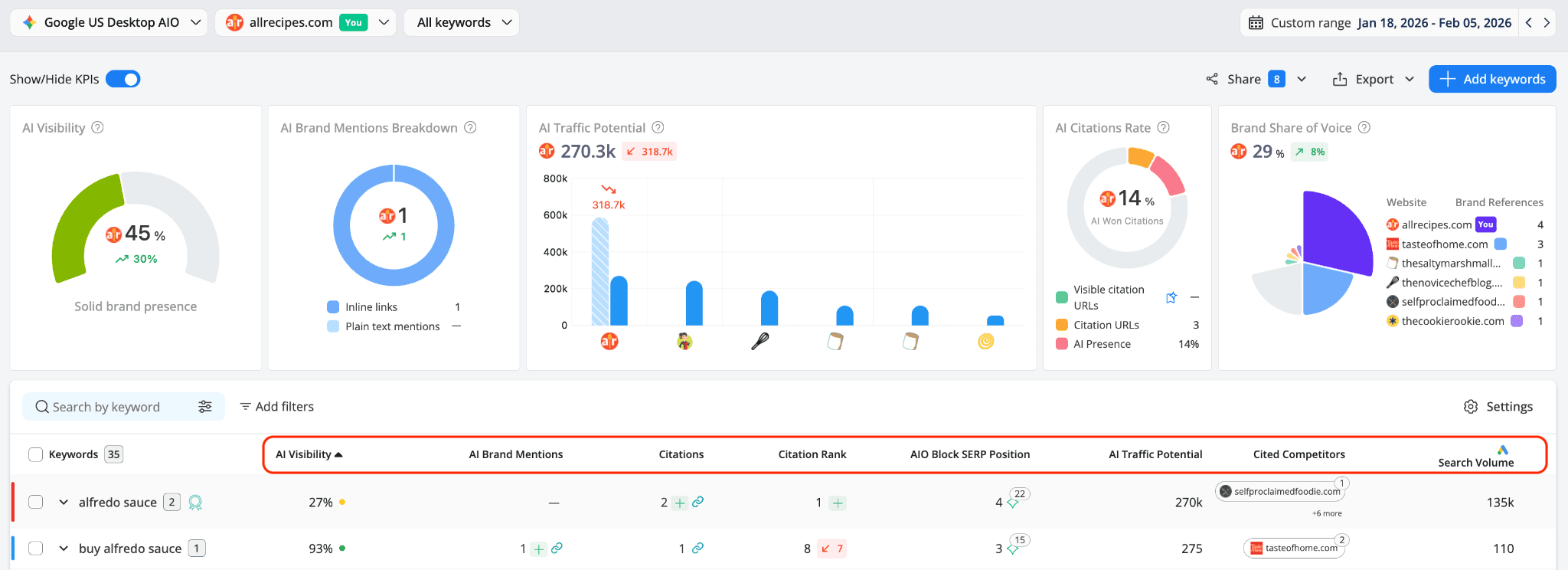Viewport: 1568px width, 570px height.
Task: Click Add filters
Action: point(276,407)
